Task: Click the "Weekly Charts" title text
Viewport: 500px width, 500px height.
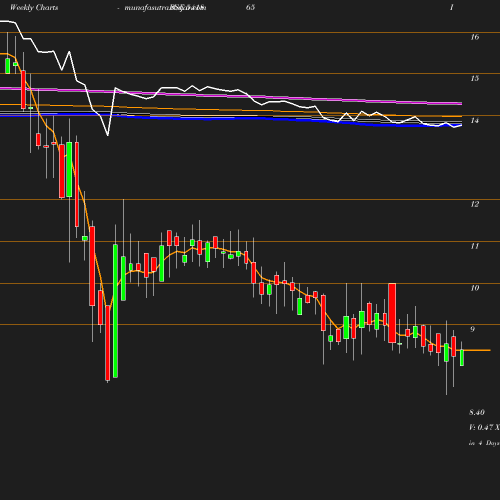Action: tap(34, 7)
